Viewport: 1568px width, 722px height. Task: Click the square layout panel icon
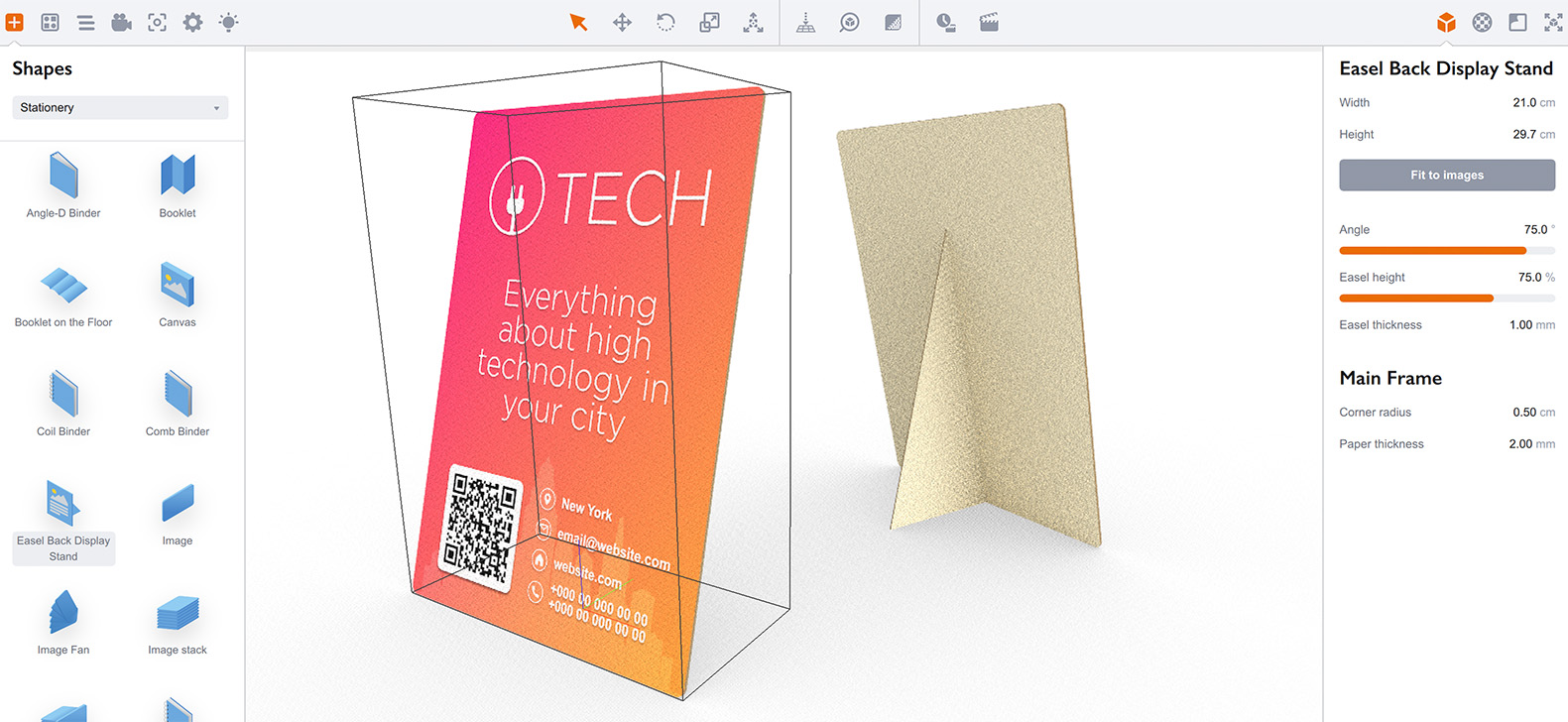1517,22
